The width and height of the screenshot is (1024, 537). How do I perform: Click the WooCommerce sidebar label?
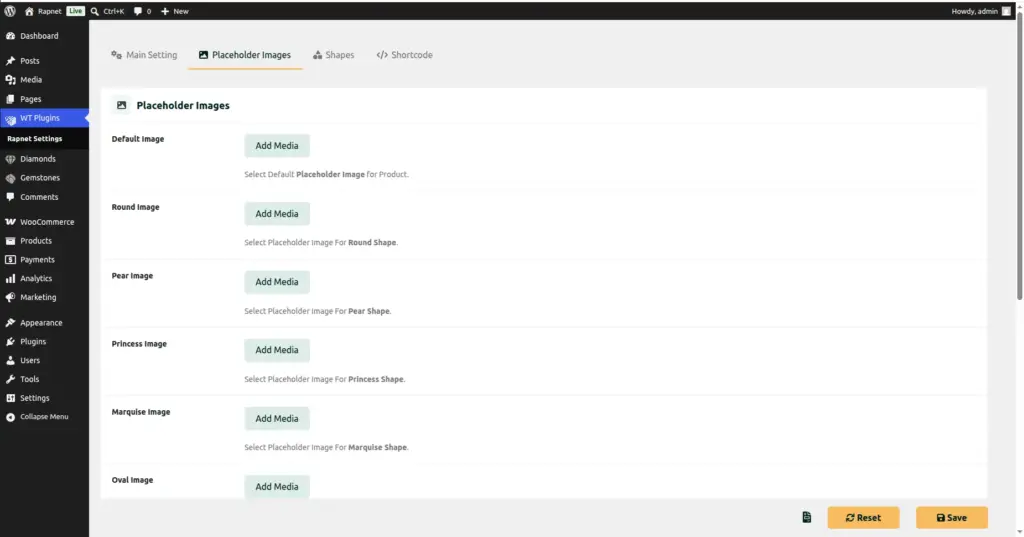pyautogui.click(x=47, y=222)
